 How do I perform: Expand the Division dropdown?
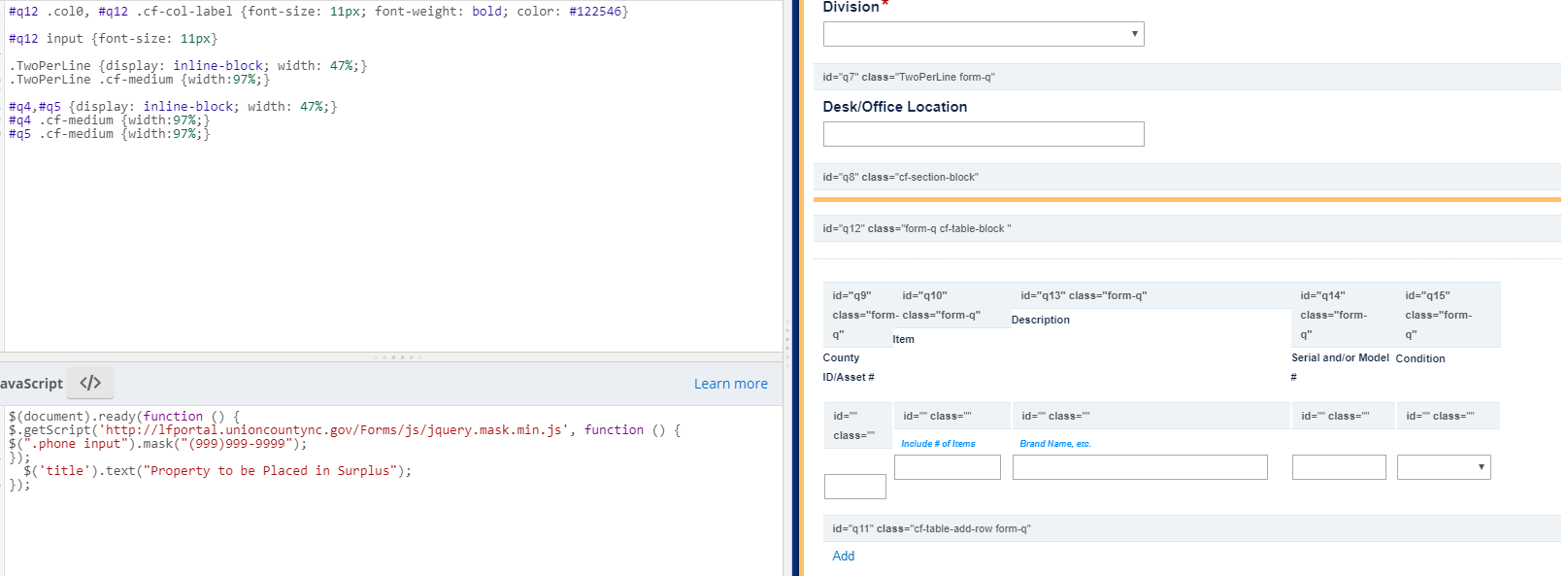[983, 34]
